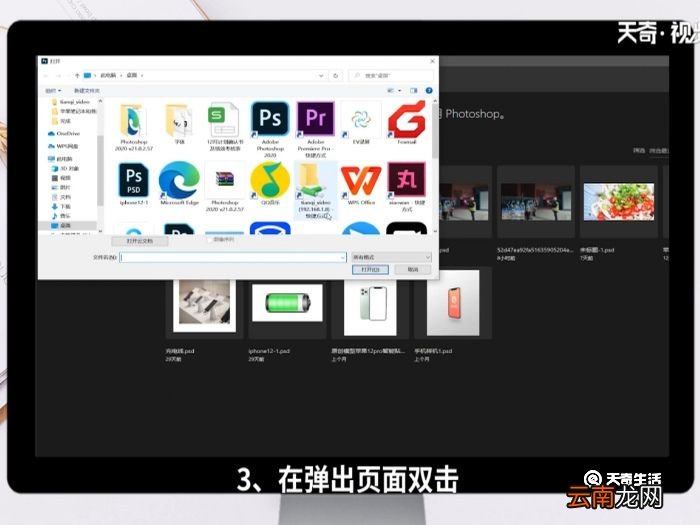Refresh the folder contents
700x525 pixels.
(336, 75)
